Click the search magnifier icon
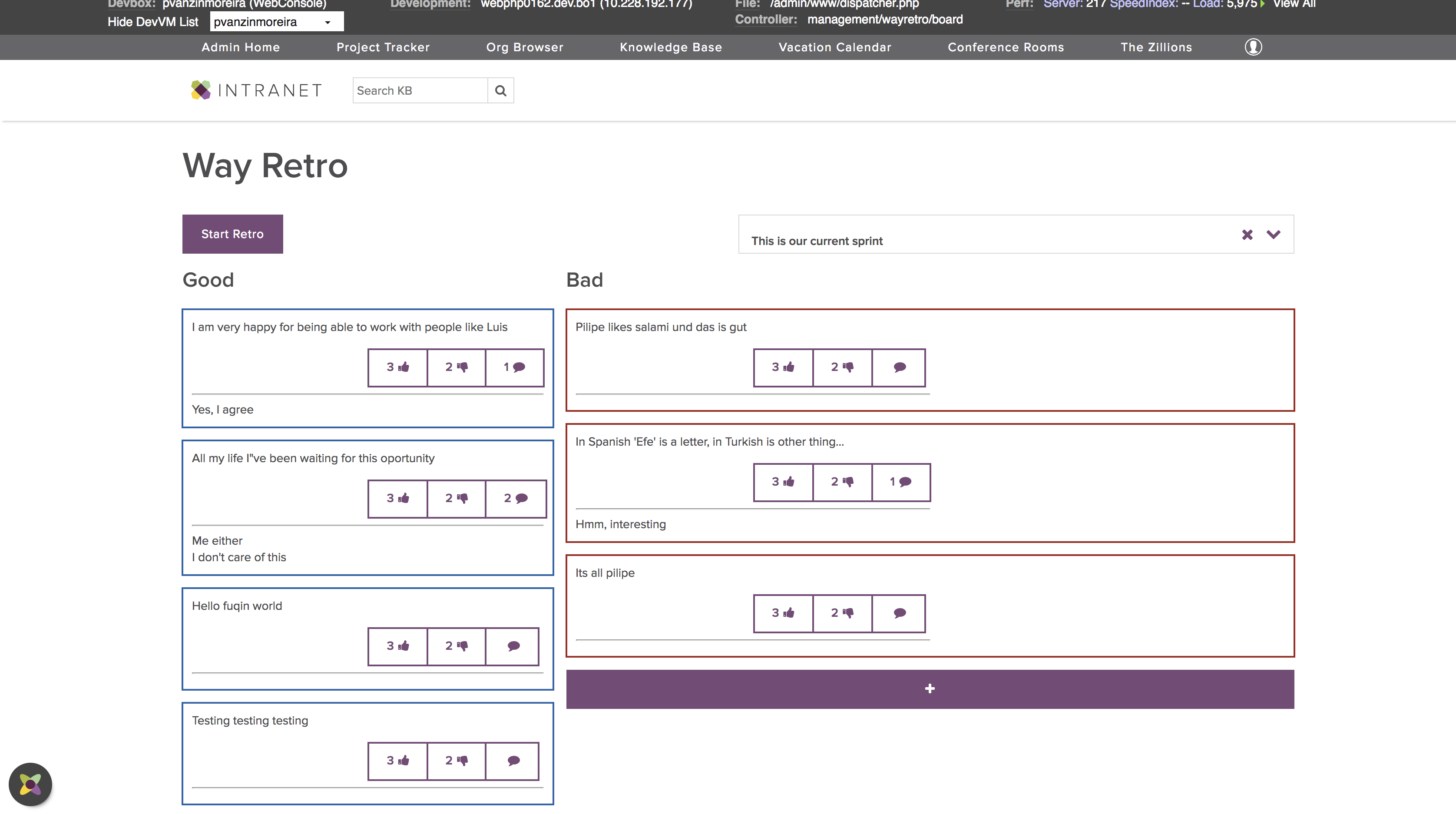This screenshot has width=1456, height=814. [x=500, y=90]
